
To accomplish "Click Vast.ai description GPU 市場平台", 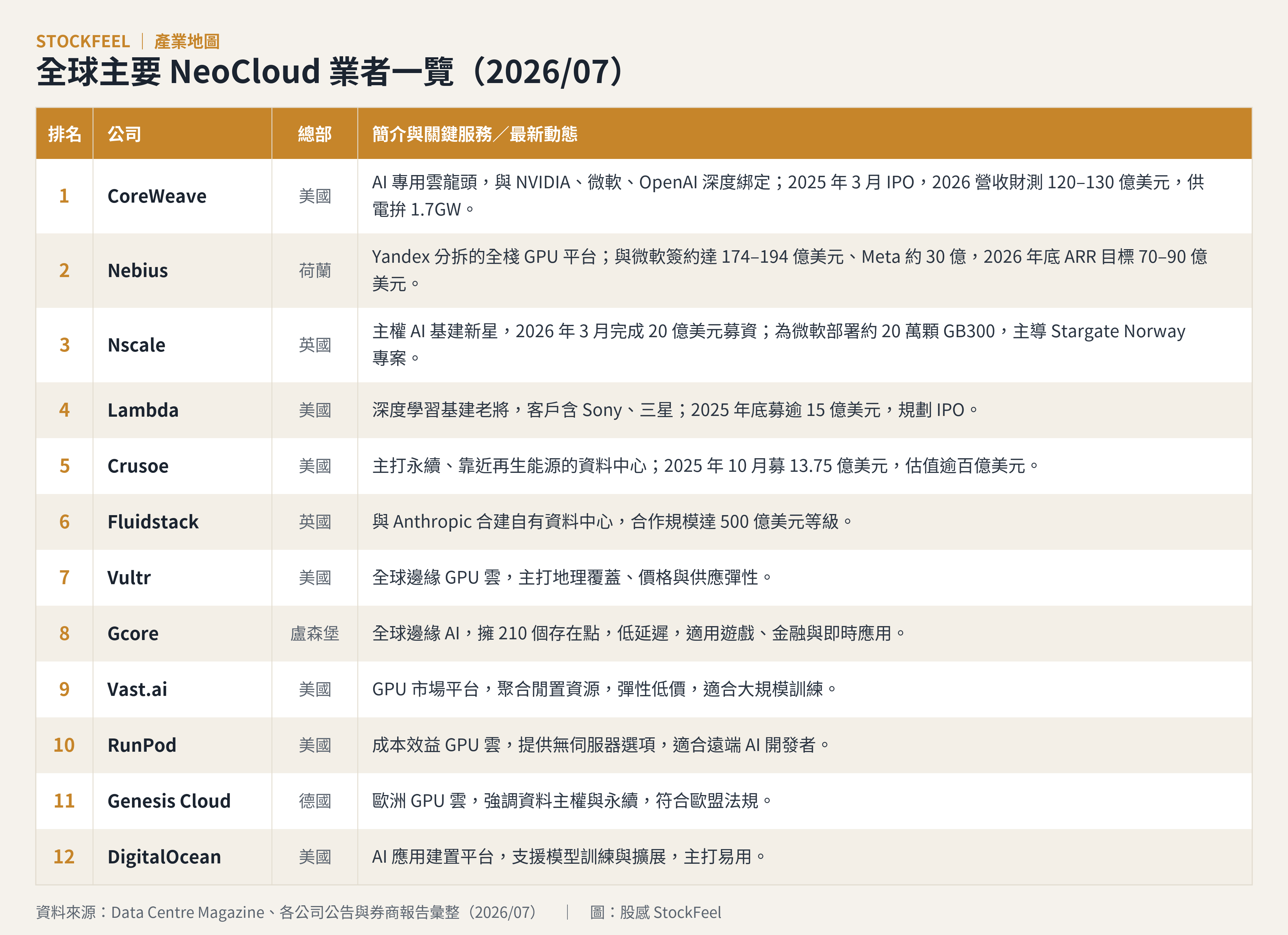I will click(604, 689).
